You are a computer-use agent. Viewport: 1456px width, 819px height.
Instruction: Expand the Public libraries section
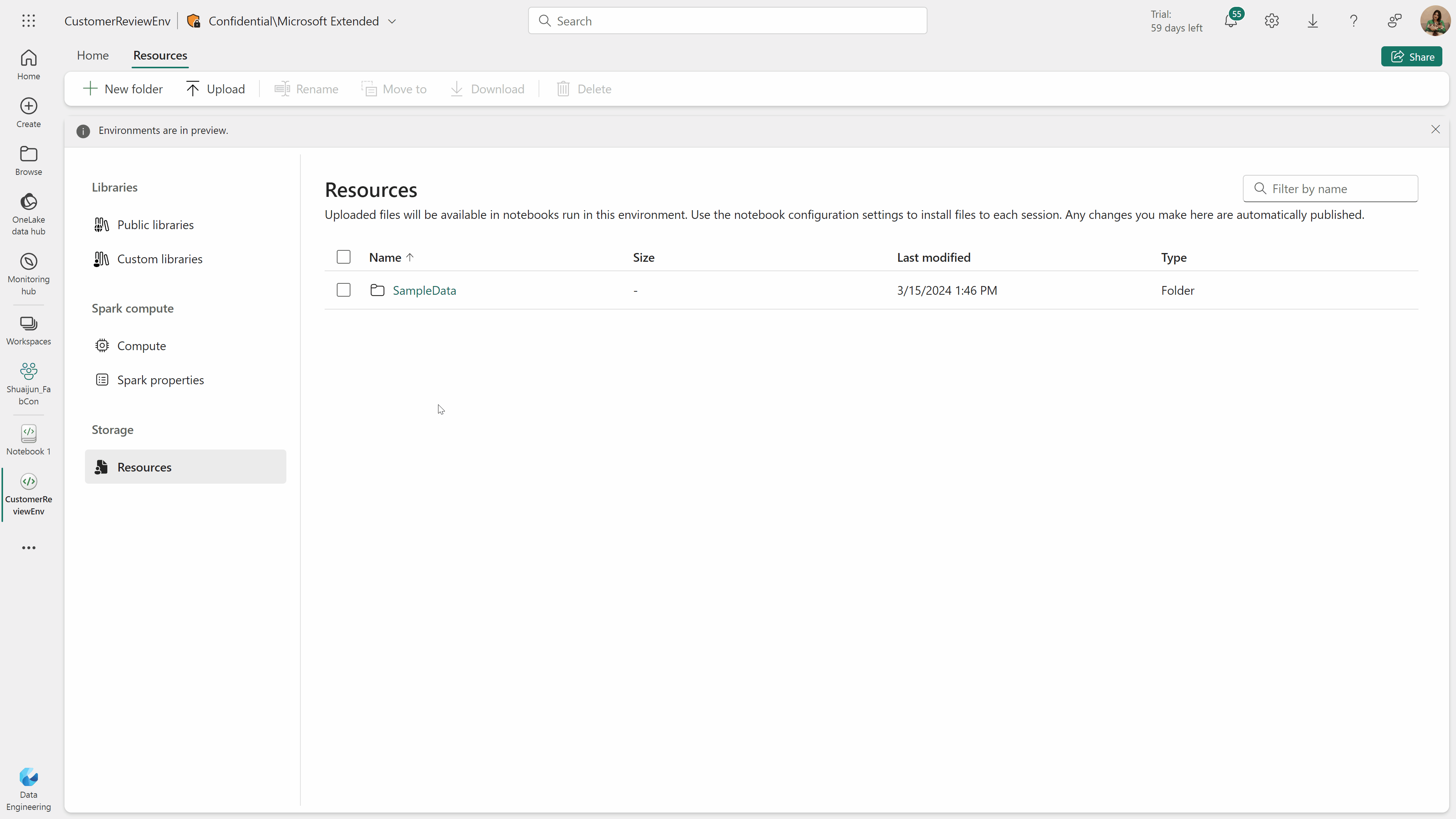[156, 224]
